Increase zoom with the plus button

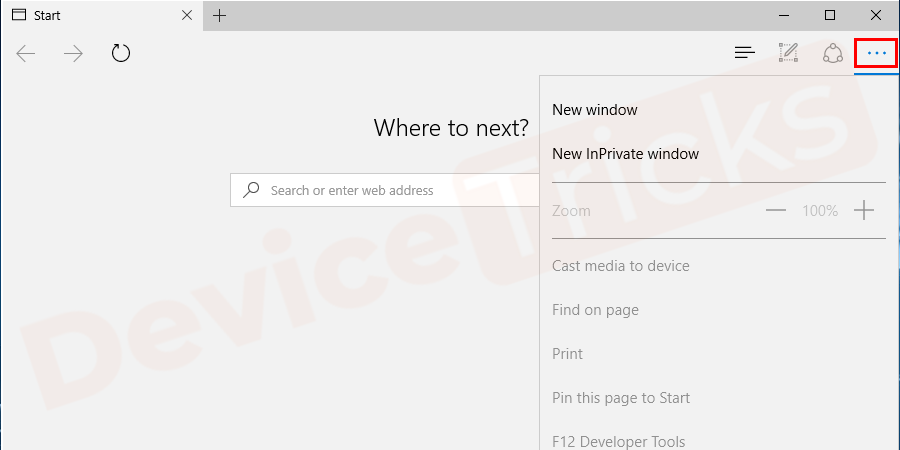tap(864, 211)
